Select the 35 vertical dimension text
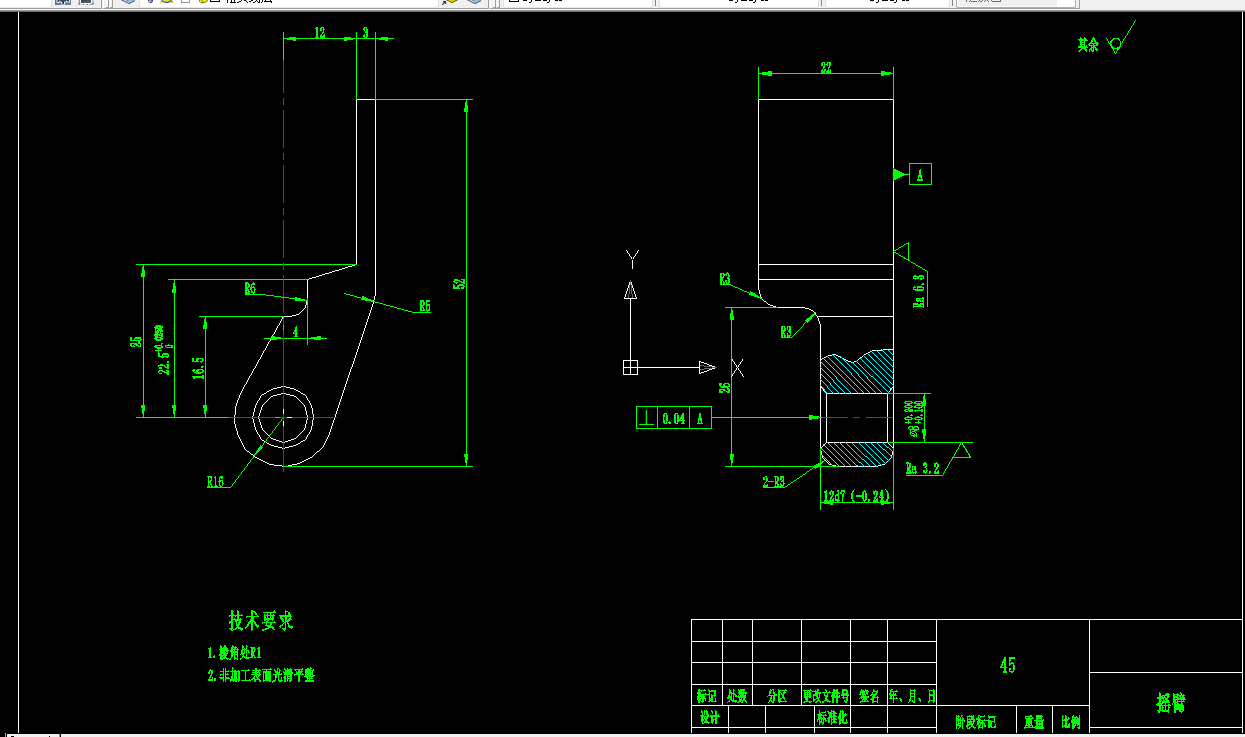The width and height of the screenshot is (1245, 737). [136, 342]
